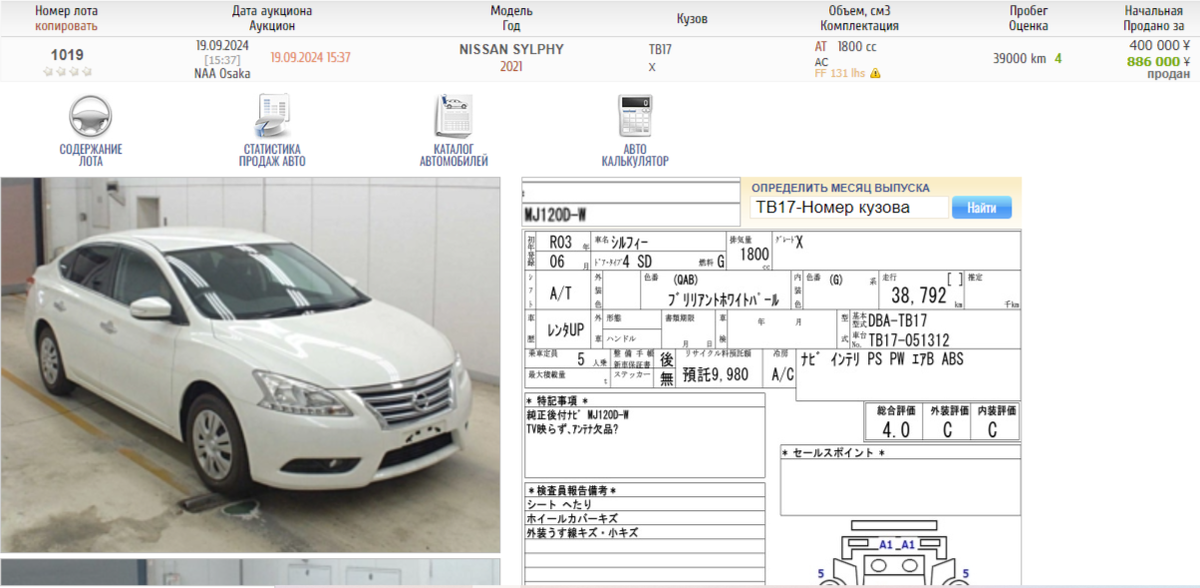This screenshot has height=588, width=1200.
Task: Click the Дата аукциона column header
Action: 272,11
